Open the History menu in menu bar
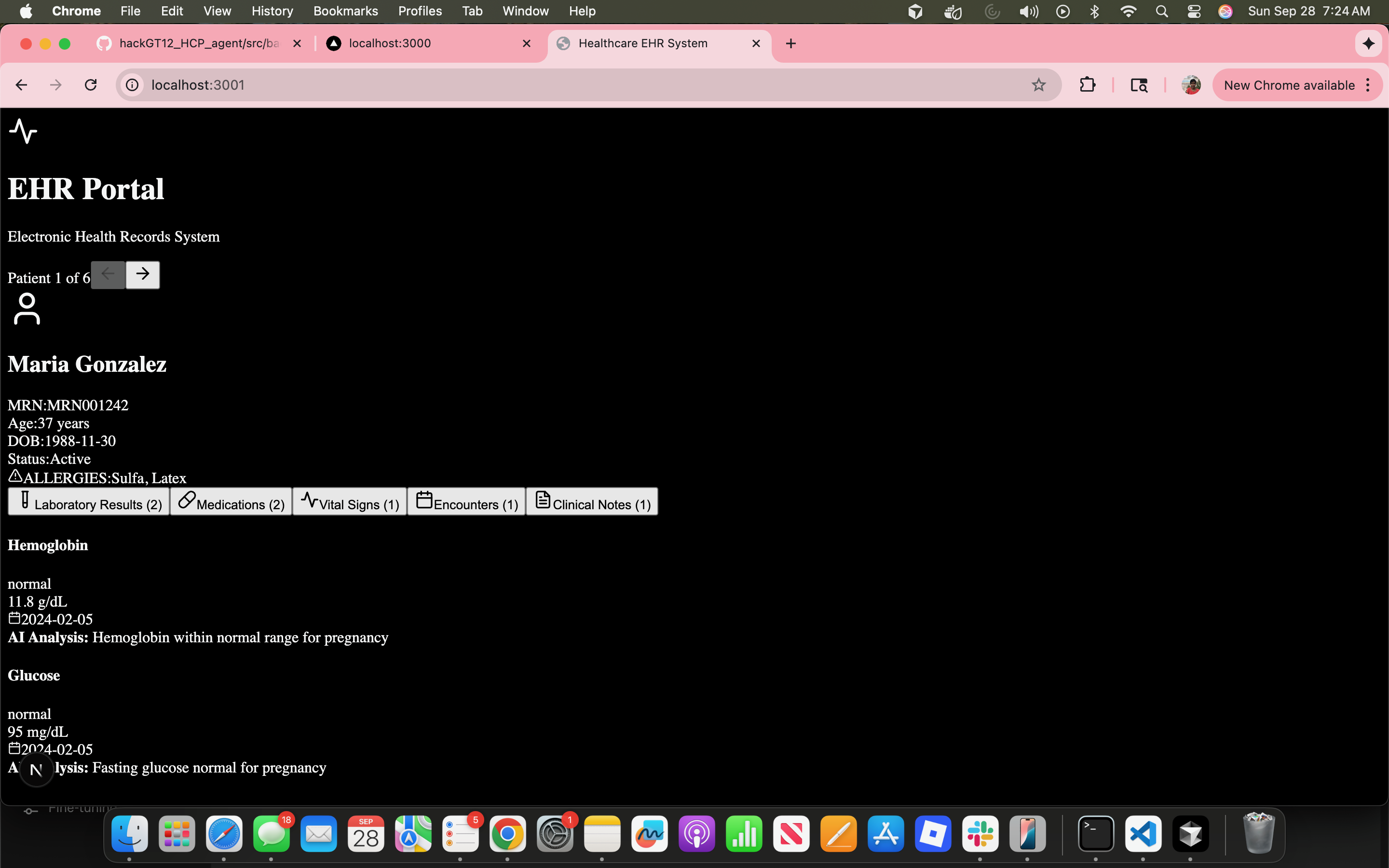The height and width of the screenshot is (868, 1389). 272,11
